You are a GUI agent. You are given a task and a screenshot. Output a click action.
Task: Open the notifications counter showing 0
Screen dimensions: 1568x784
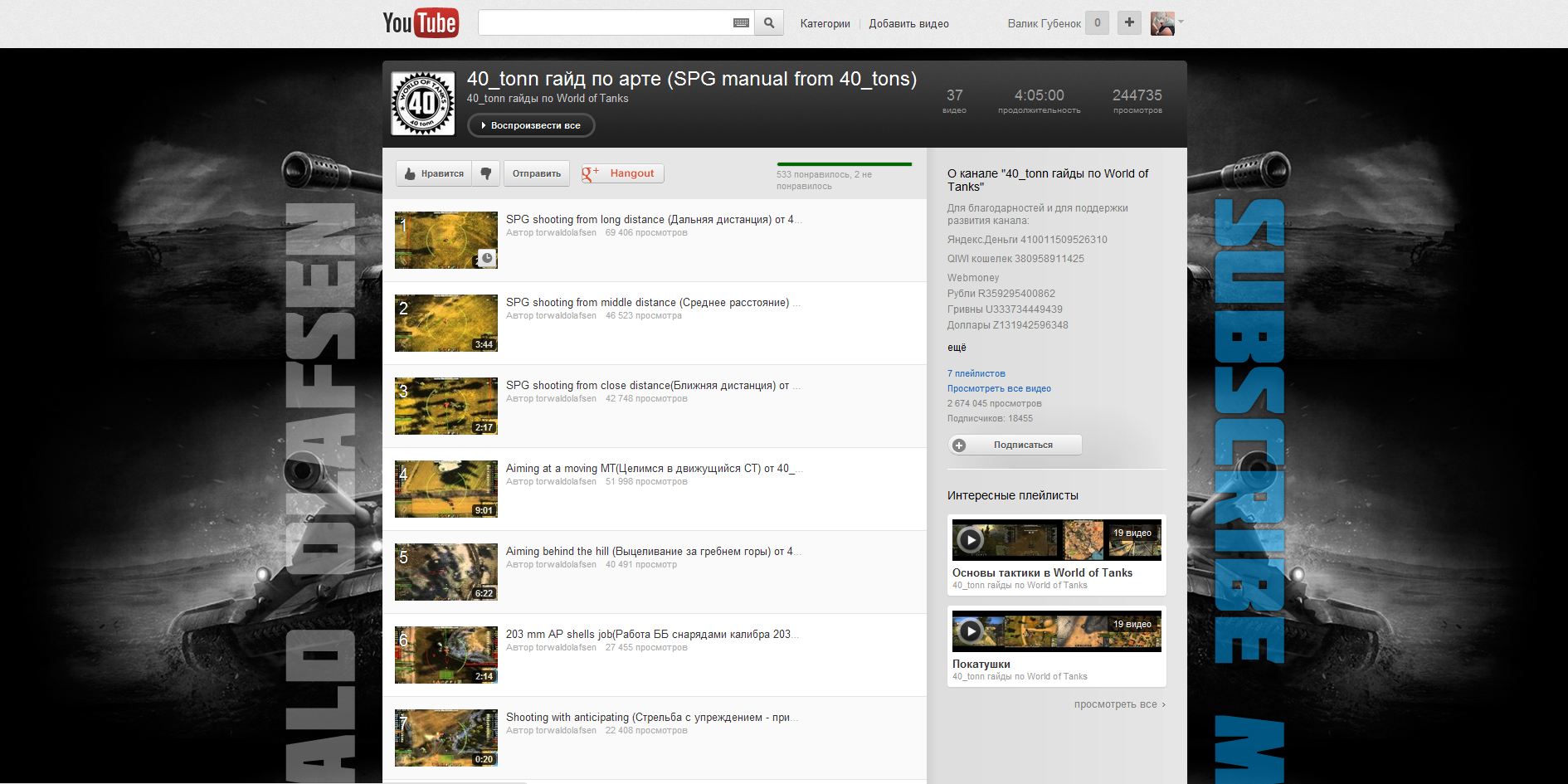click(1097, 23)
